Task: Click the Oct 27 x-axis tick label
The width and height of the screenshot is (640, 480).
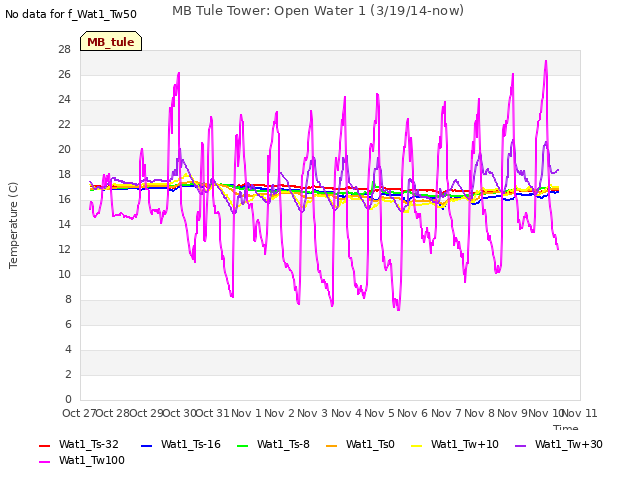Action: click(79, 413)
